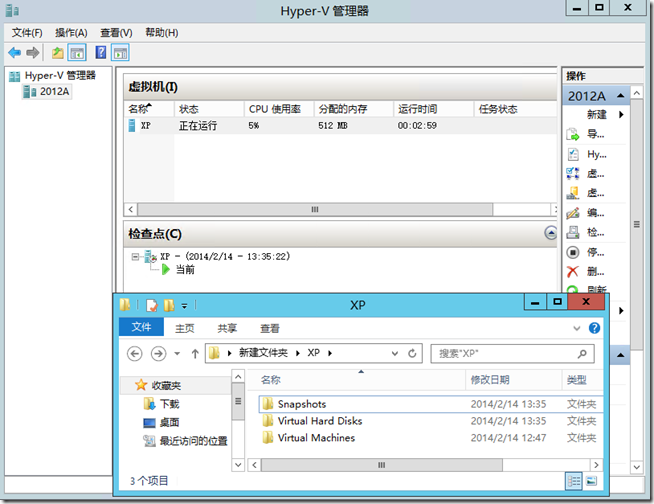Switch to the 查看 ribbon tab
654x504 pixels.
pyautogui.click(x=270, y=328)
